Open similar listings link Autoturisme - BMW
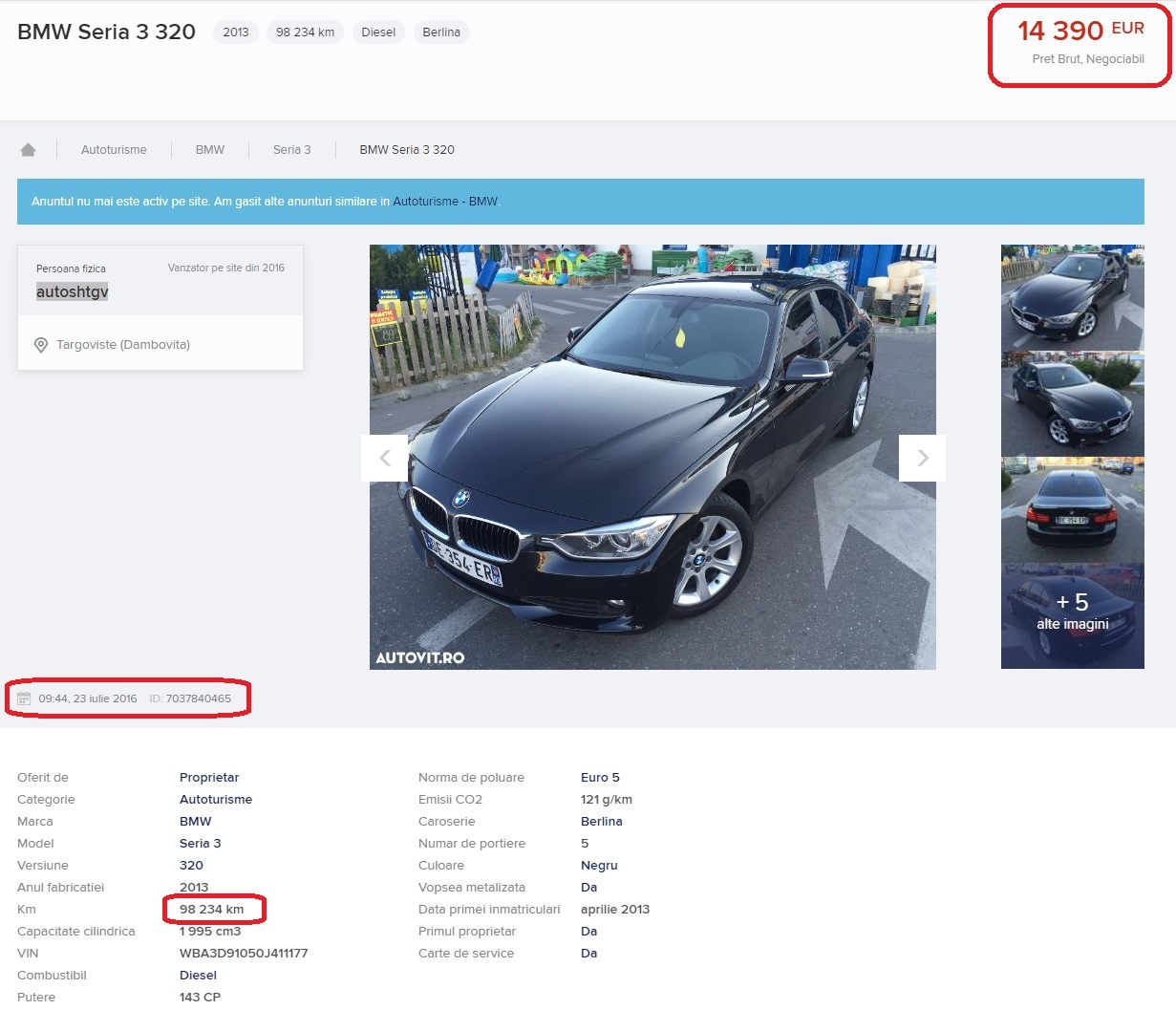The image size is (1176, 1010). [x=445, y=202]
